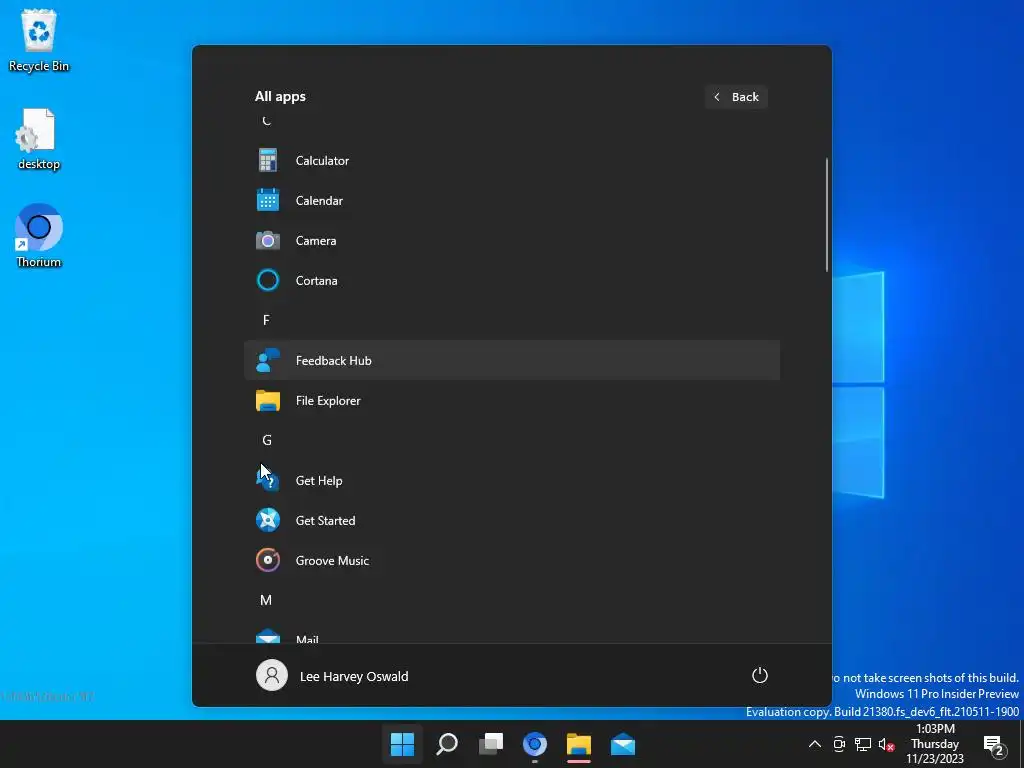Click the Calendar label text
Screen dimensions: 1024x768
pyautogui.click(x=319, y=200)
